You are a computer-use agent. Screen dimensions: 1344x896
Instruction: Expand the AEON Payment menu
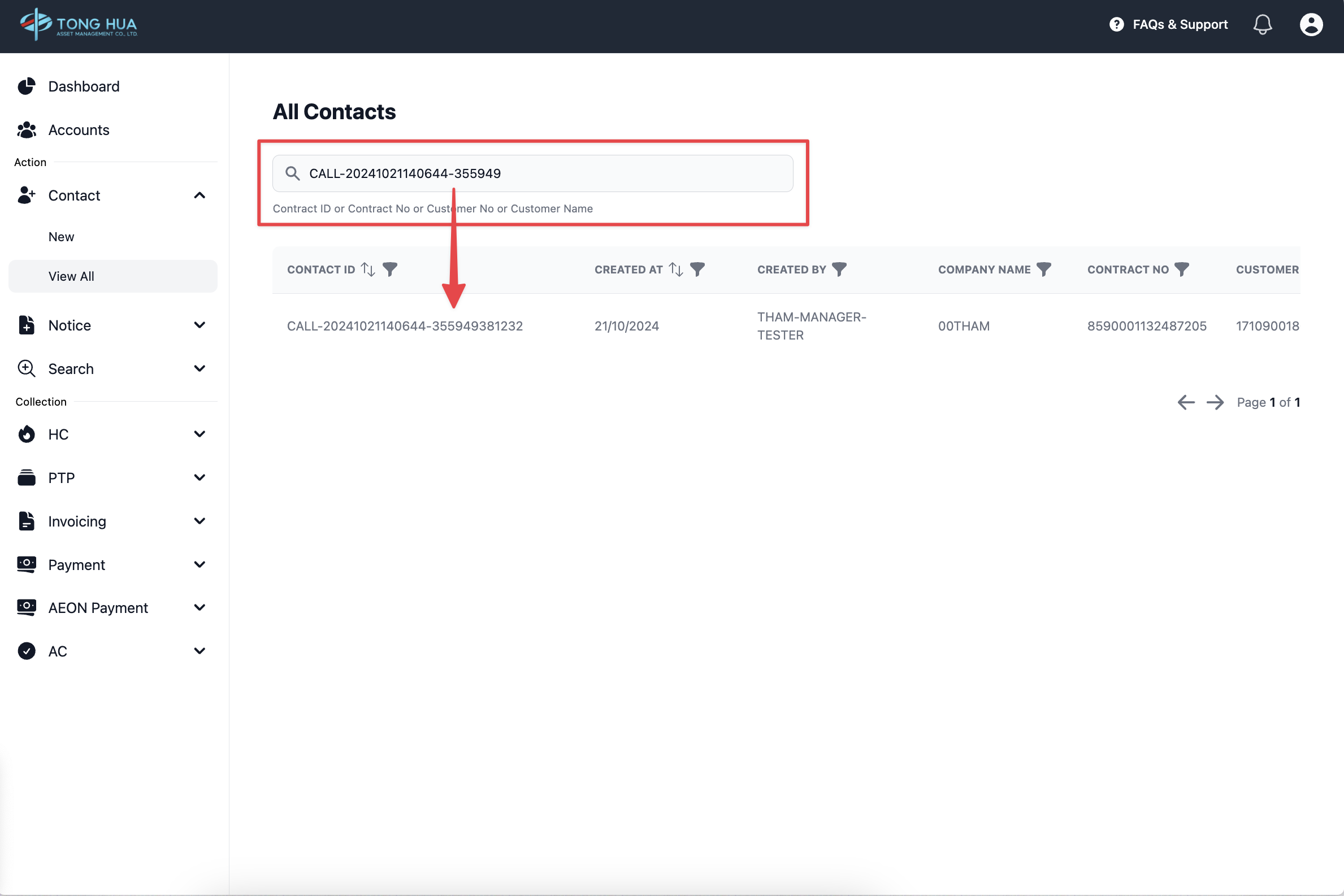tap(200, 607)
